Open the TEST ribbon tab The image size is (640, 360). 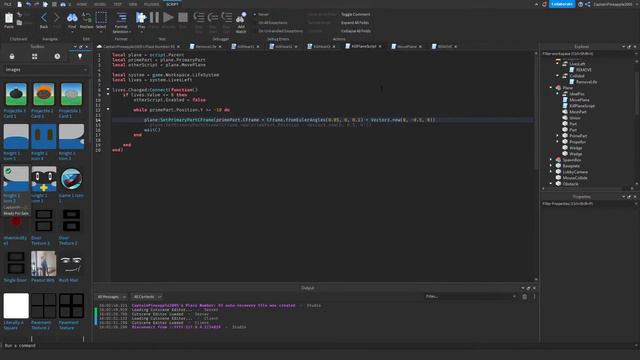coord(118,4)
